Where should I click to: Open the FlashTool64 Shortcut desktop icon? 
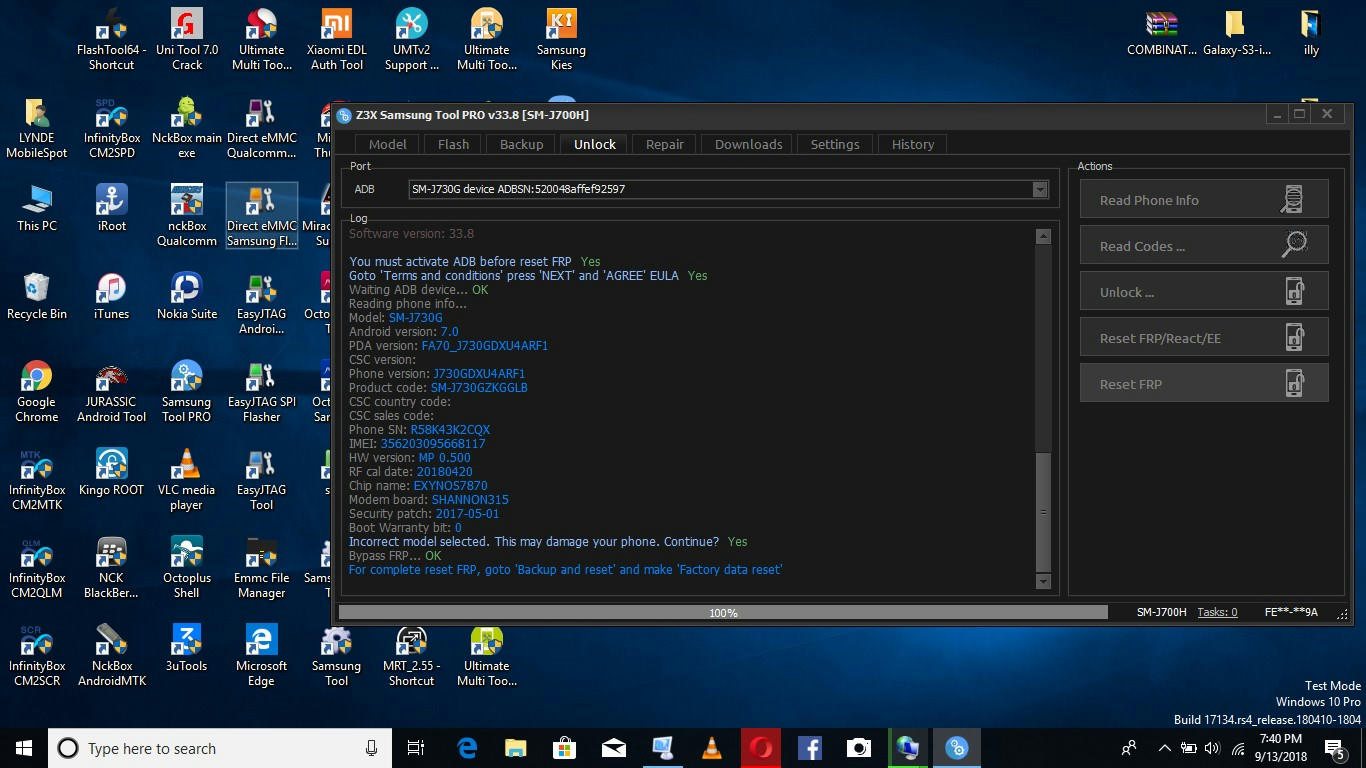coord(111,40)
